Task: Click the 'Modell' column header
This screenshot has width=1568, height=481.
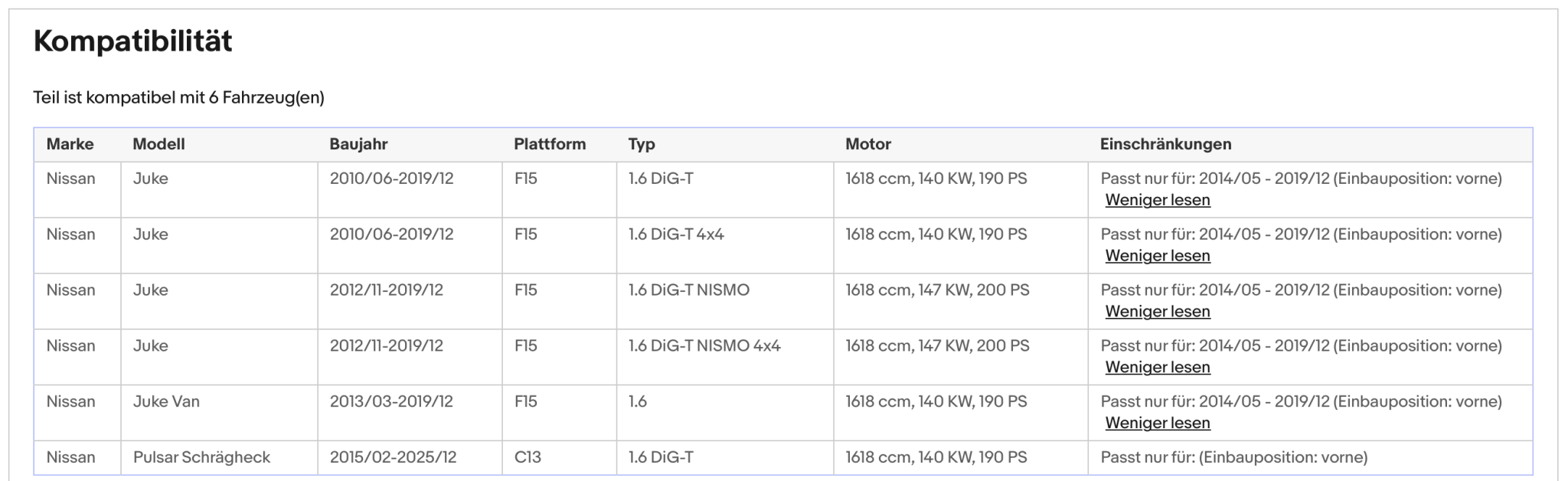Action: [x=158, y=144]
